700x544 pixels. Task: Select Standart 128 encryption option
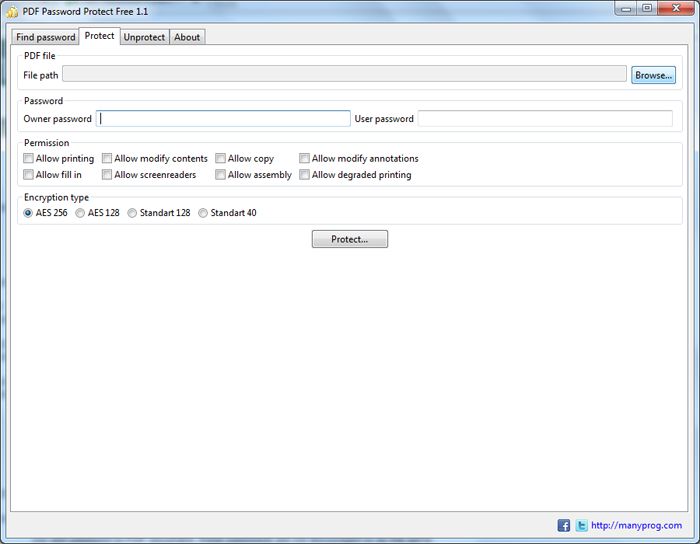[x=132, y=213]
